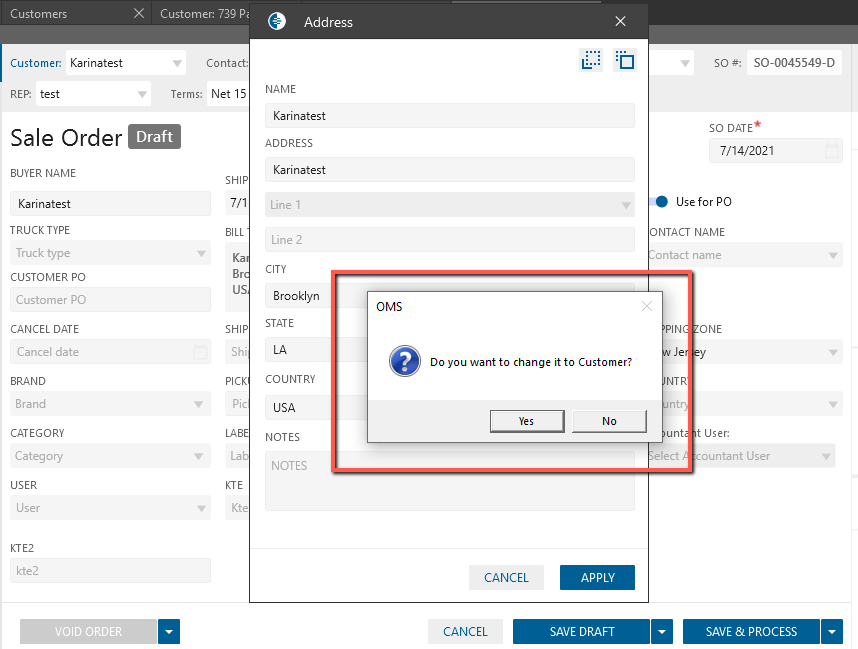Image resolution: width=858 pixels, height=649 pixels.
Task: Toggle the Use for PO switch
Action: pos(659,201)
